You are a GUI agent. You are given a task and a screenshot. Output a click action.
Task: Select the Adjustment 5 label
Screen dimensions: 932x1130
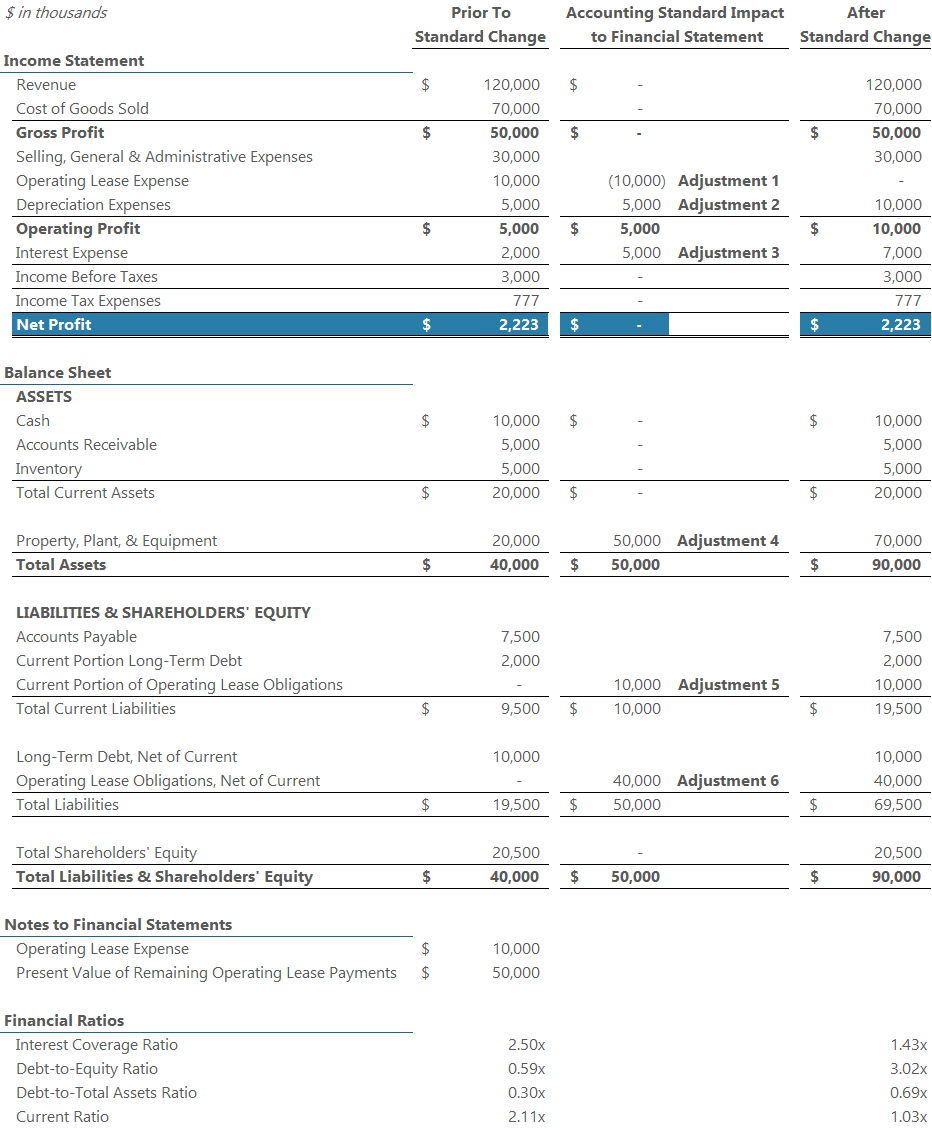[728, 684]
